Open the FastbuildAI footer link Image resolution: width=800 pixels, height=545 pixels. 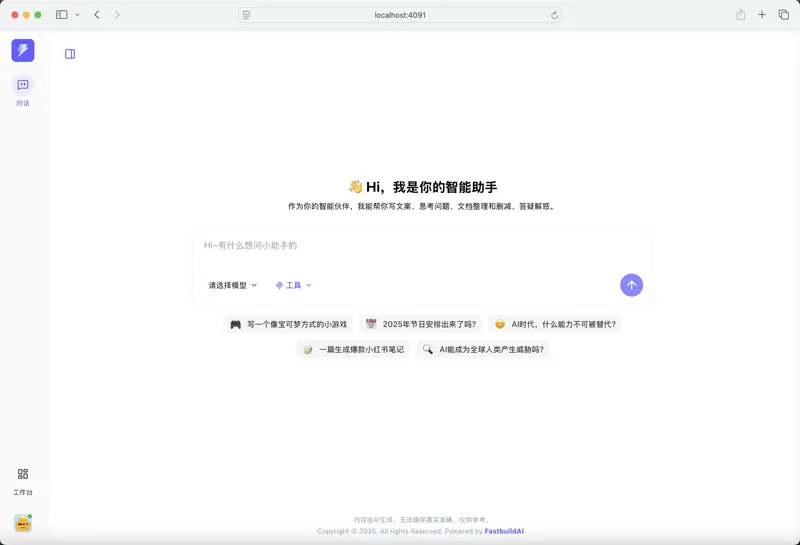point(503,531)
